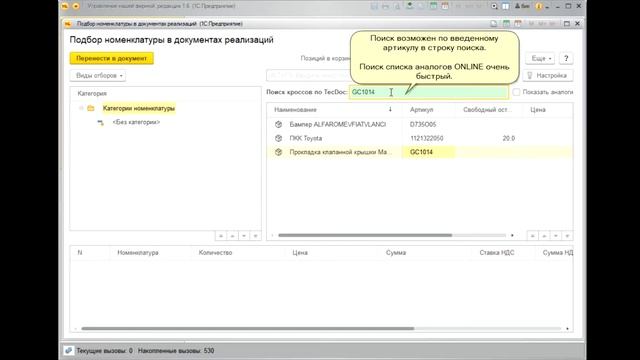Open the 'Еще' menu dropdown
The image size is (640, 360).
point(540,58)
